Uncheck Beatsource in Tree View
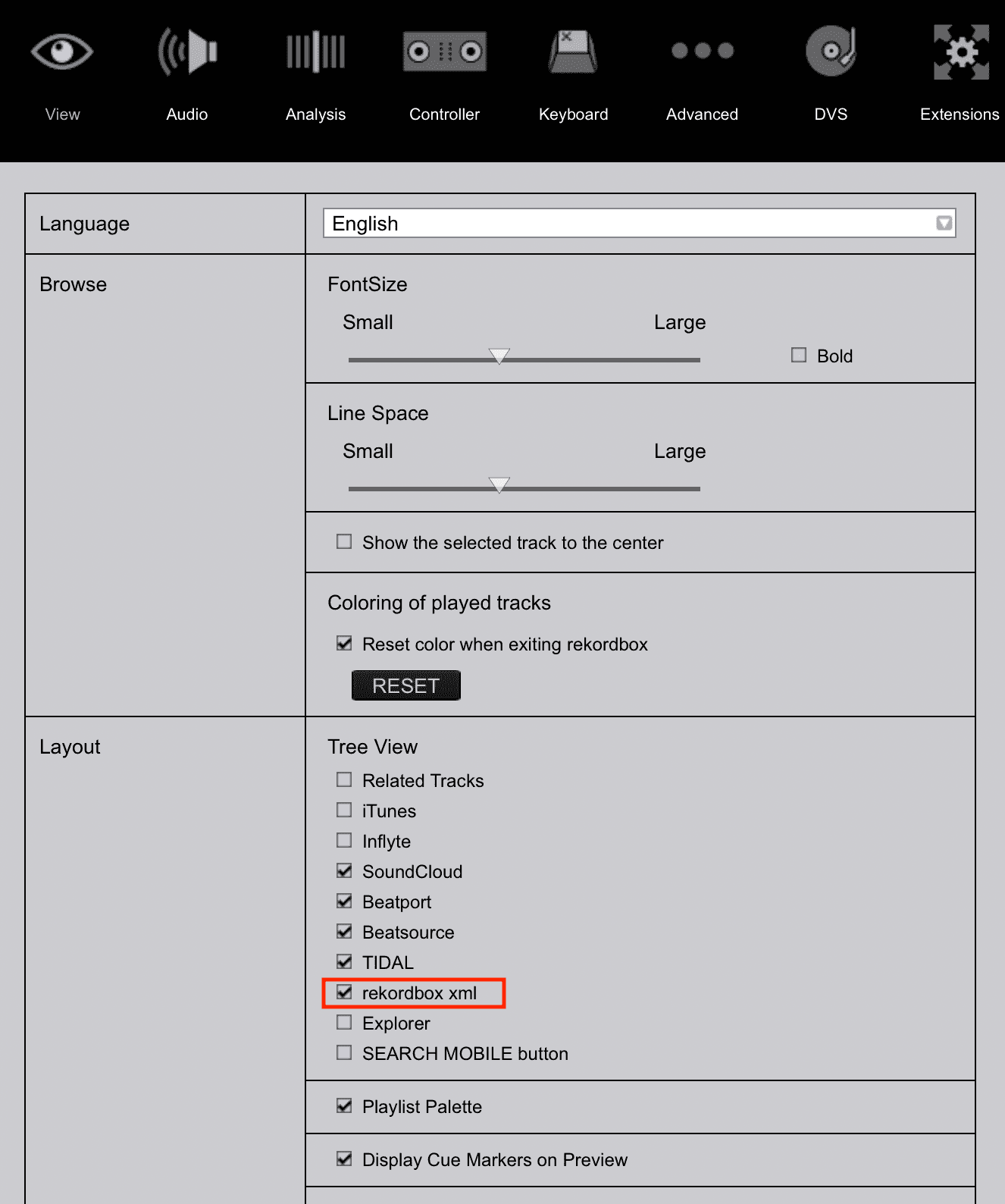The image size is (1005, 1204). pyautogui.click(x=344, y=931)
